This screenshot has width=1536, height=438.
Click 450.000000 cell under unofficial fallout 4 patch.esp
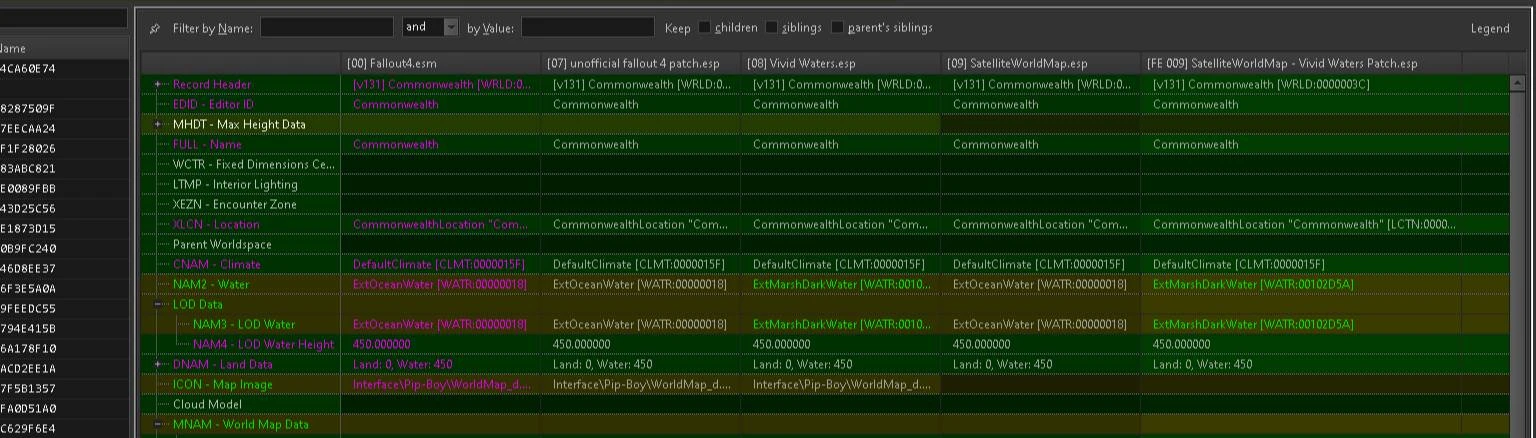(641, 344)
